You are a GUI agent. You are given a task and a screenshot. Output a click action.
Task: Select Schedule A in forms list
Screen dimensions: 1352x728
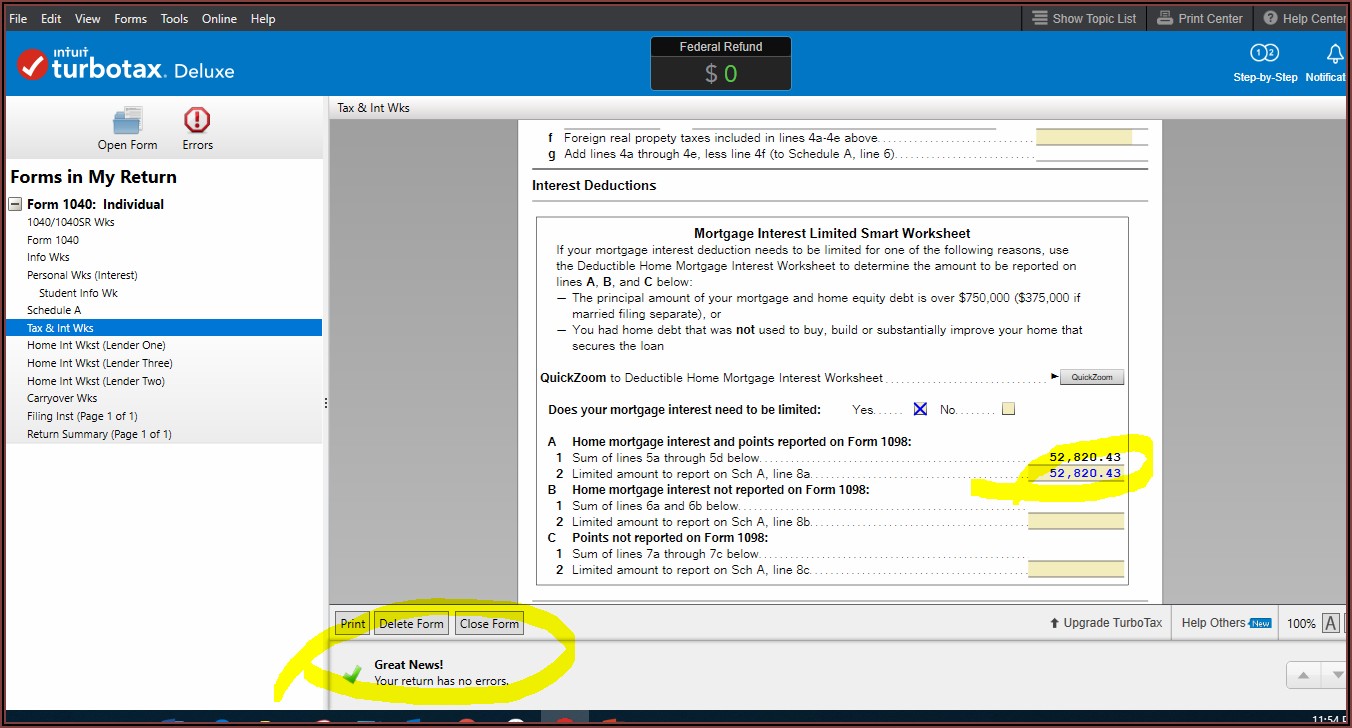(54, 310)
